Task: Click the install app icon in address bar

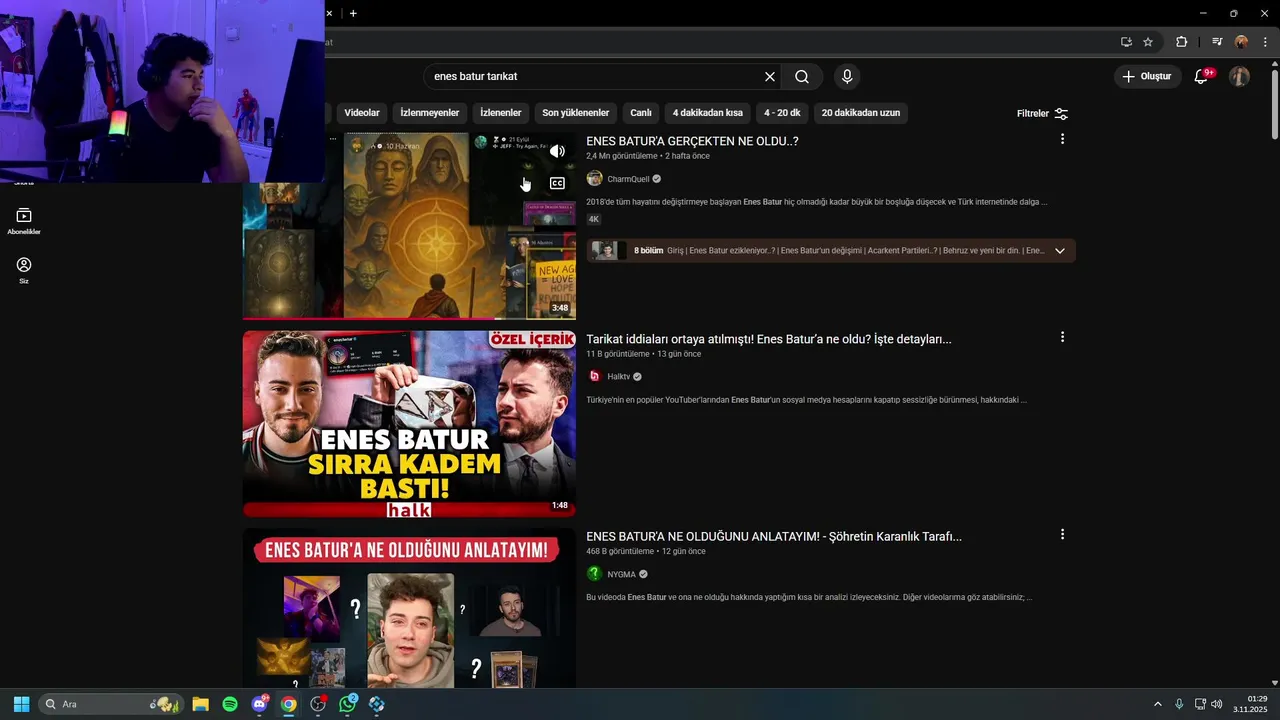Action: click(x=1126, y=42)
